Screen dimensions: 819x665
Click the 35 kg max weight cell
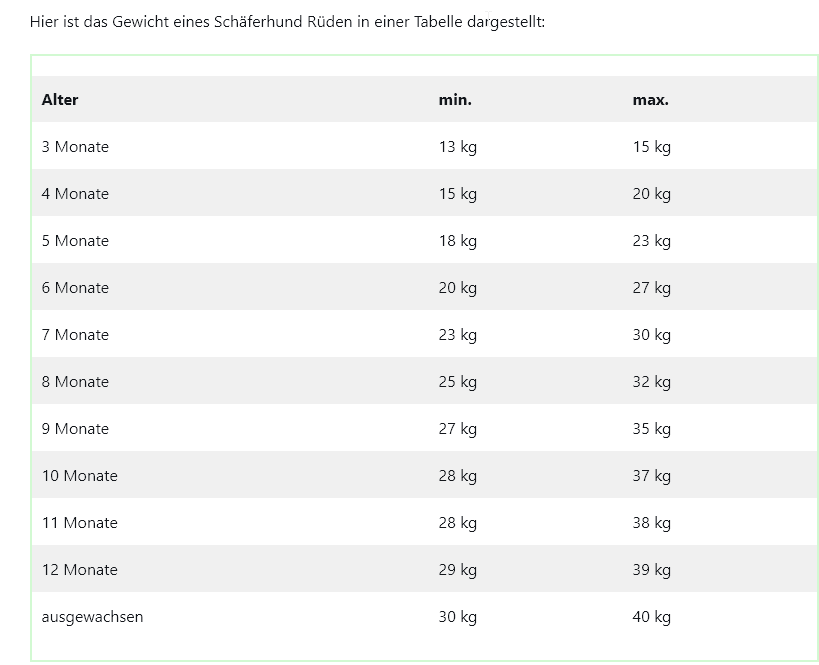pyautogui.click(x=651, y=429)
